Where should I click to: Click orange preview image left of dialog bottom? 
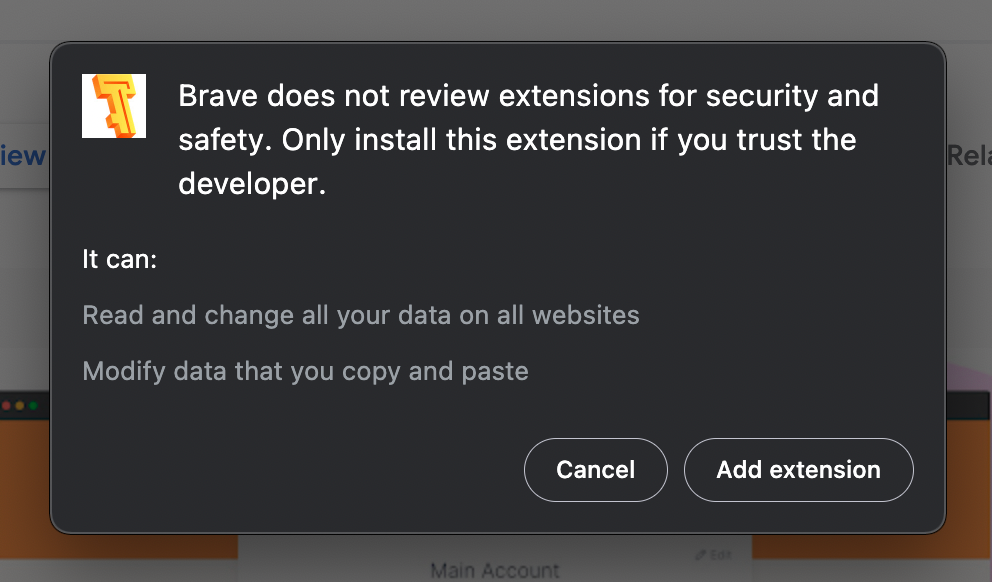pos(25,487)
